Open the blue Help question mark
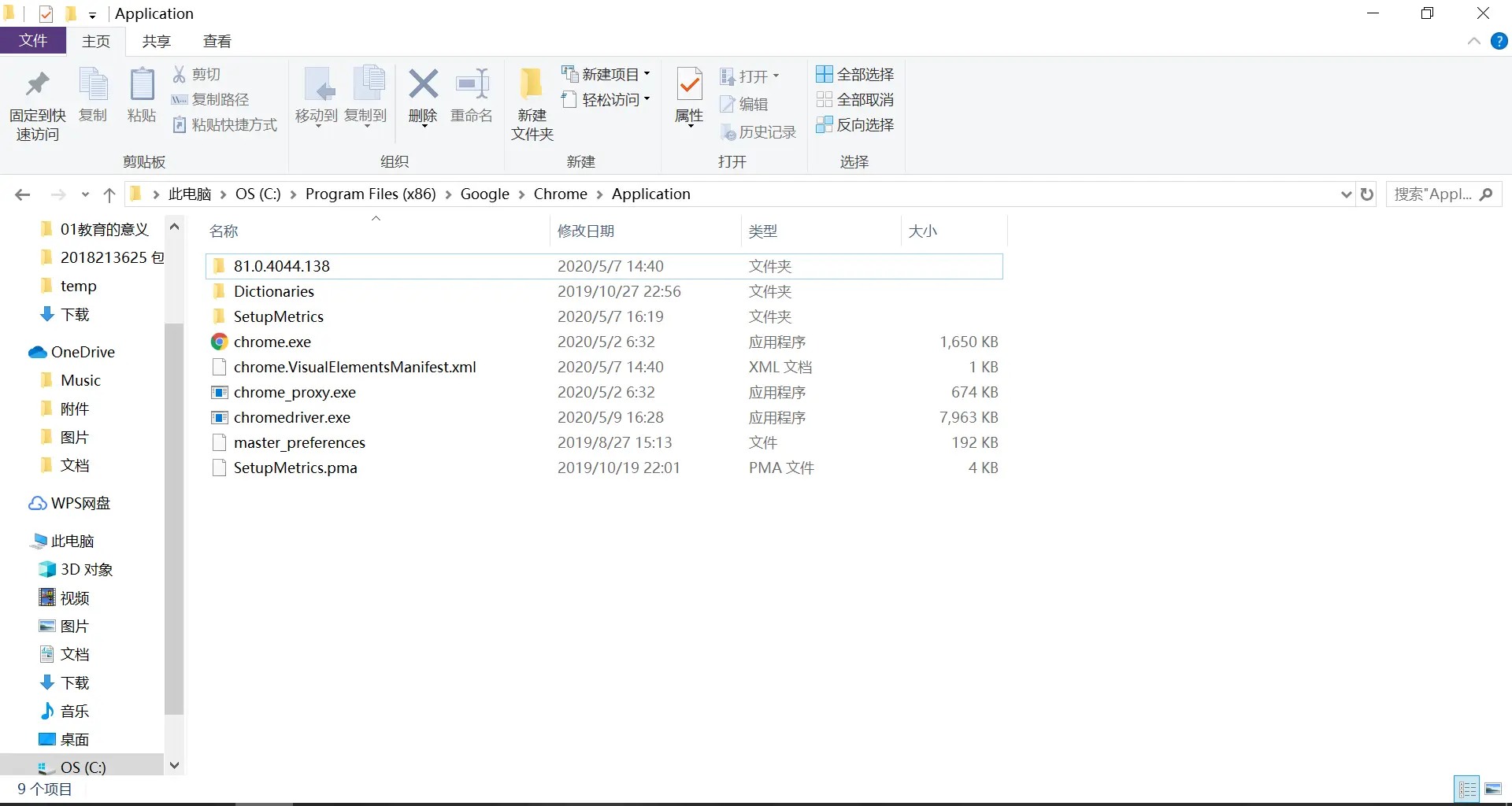1512x806 pixels. [1499, 42]
